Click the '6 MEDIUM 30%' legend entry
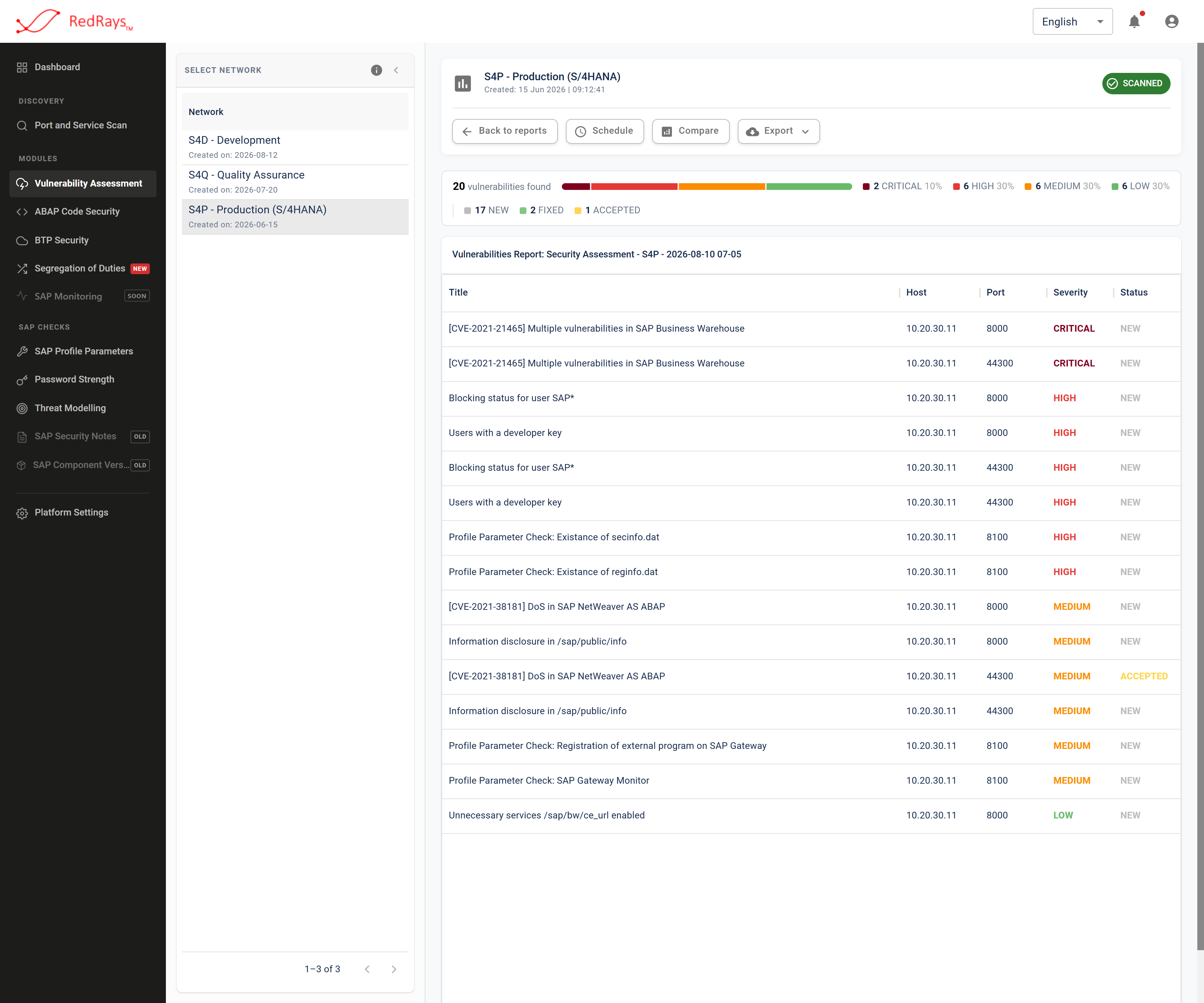 tap(1063, 186)
